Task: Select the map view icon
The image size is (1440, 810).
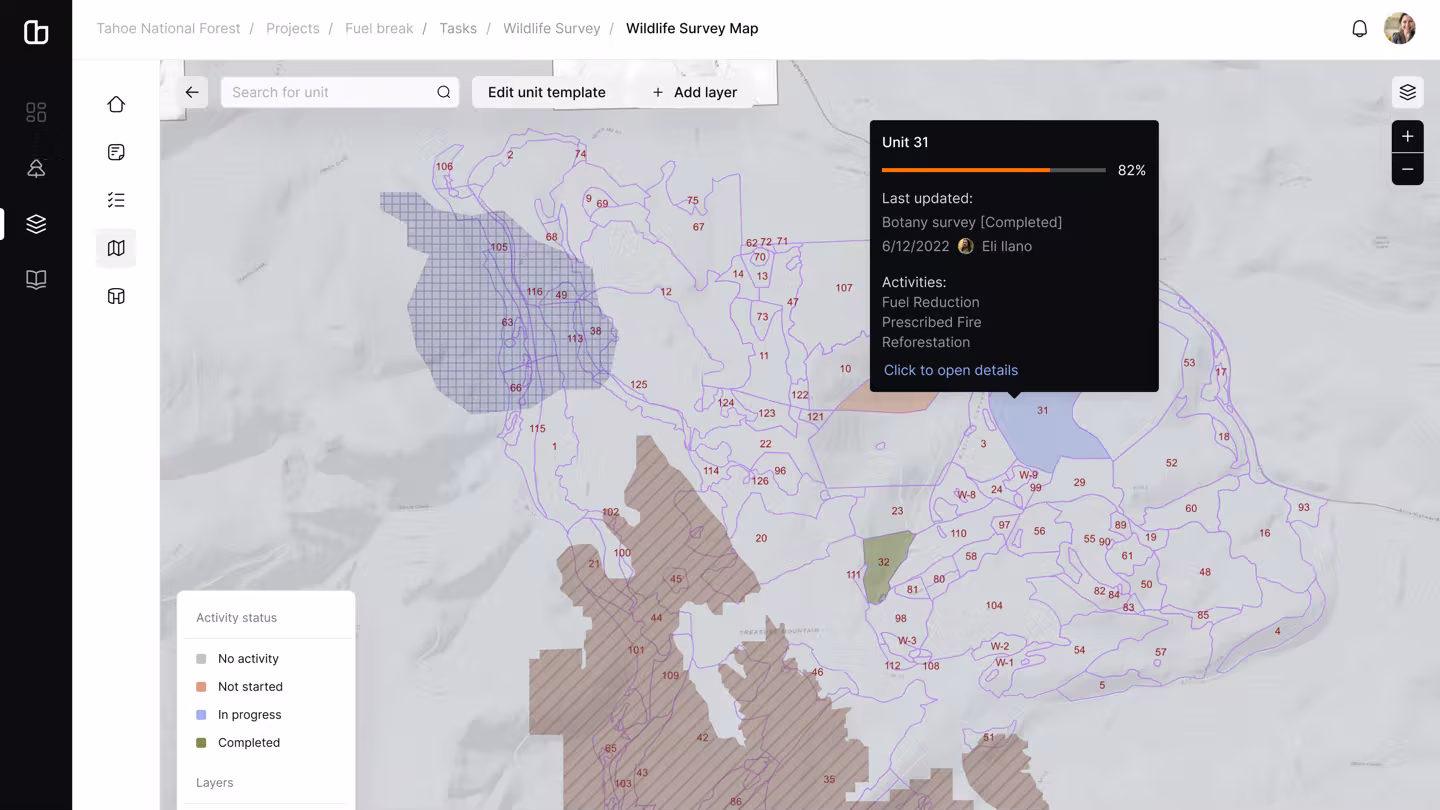Action: coord(116,248)
